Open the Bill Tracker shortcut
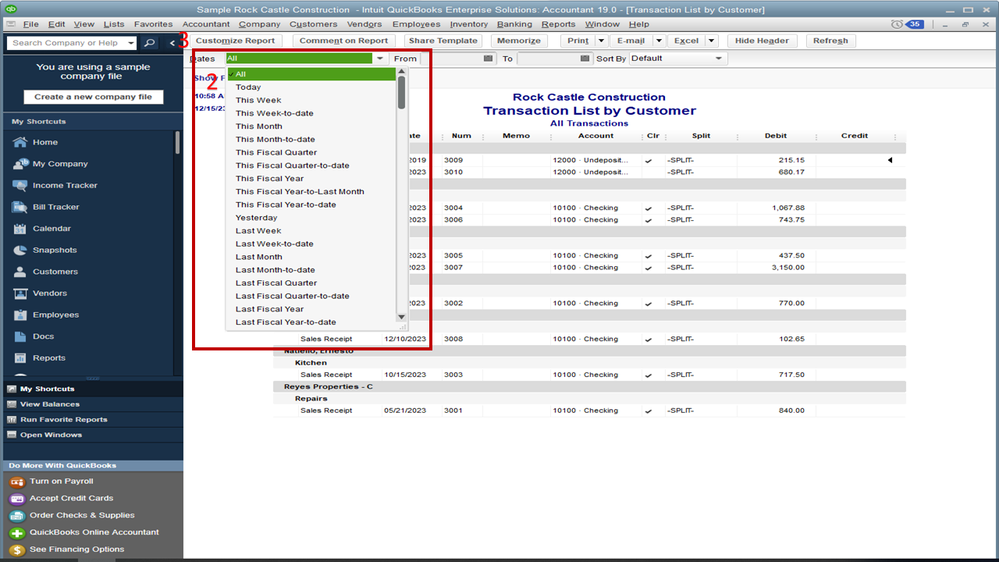This screenshot has width=999, height=562. pos(55,207)
